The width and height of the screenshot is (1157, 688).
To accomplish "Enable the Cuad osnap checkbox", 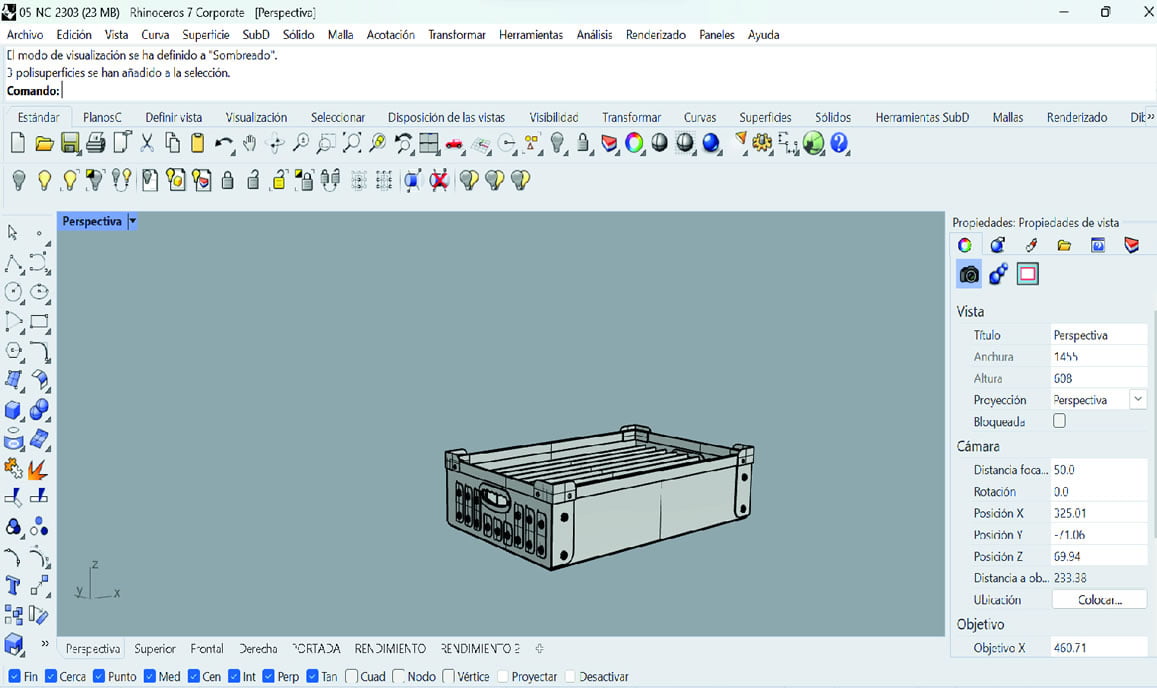I will [x=351, y=676].
